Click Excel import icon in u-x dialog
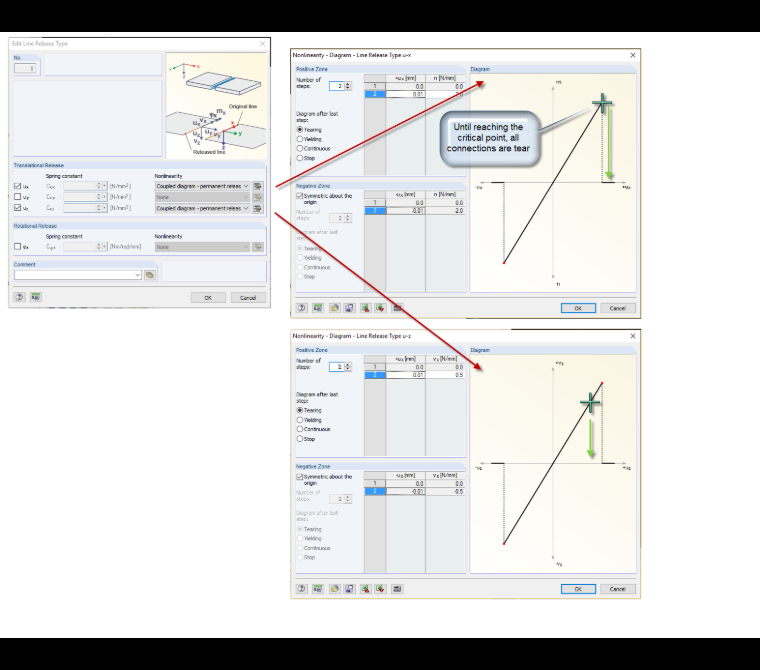The image size is (760, 670). (x=365, y=308)
